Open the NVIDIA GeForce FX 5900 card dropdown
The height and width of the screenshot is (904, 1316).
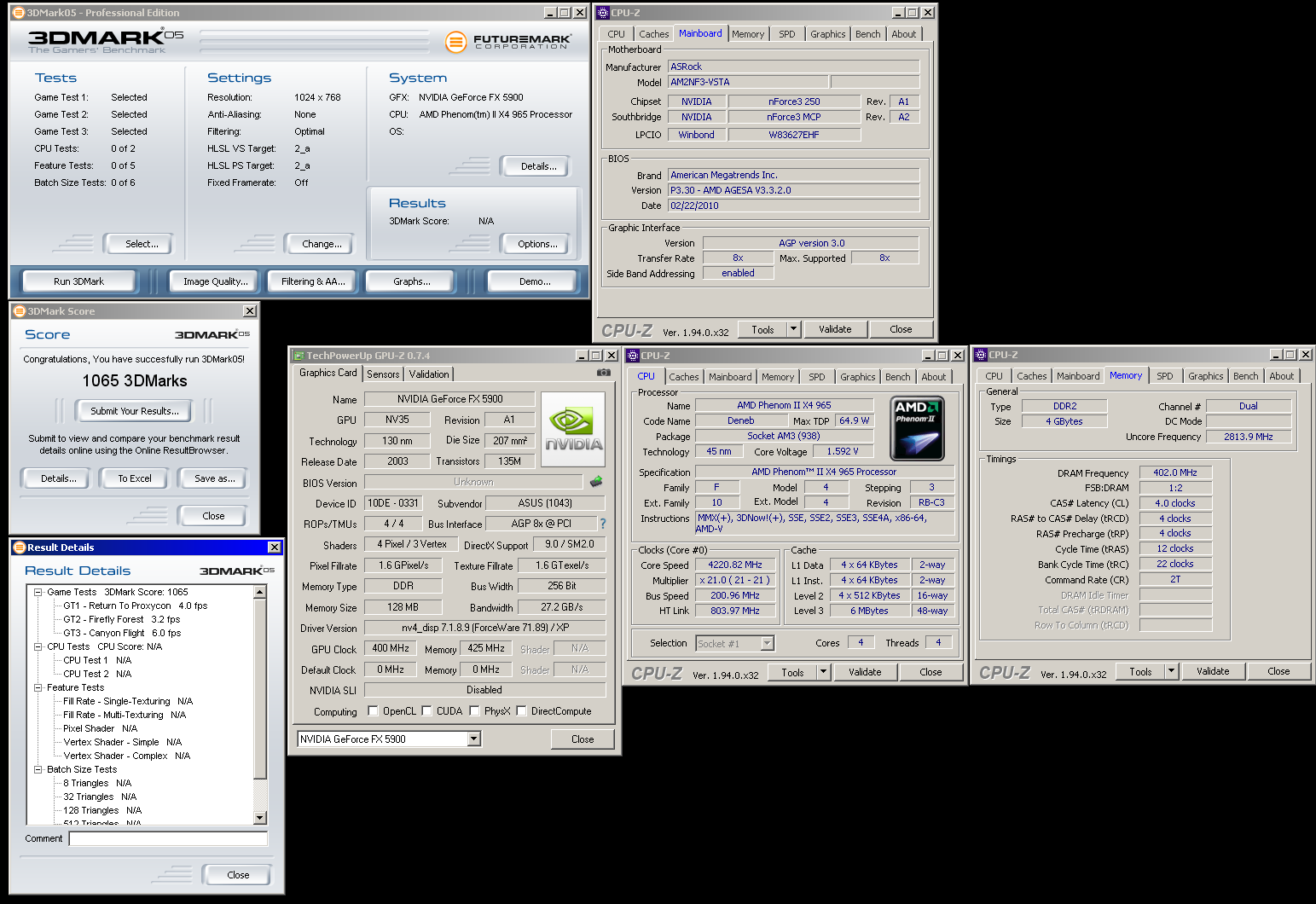tap(474, 739)
